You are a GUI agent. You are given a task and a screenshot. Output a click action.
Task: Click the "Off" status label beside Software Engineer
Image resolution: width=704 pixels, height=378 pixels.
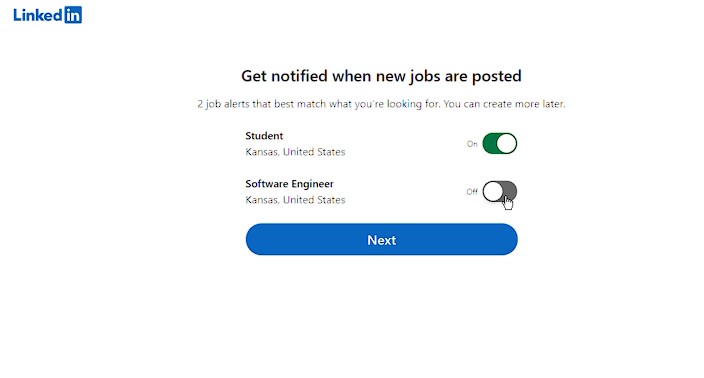(472, 192)
